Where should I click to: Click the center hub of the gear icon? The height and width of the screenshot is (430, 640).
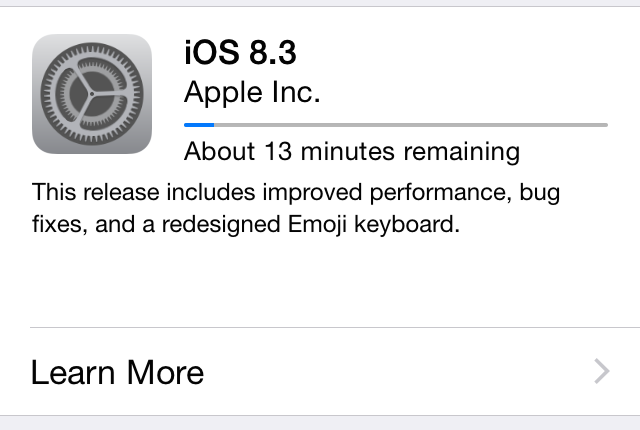point(92,94)
